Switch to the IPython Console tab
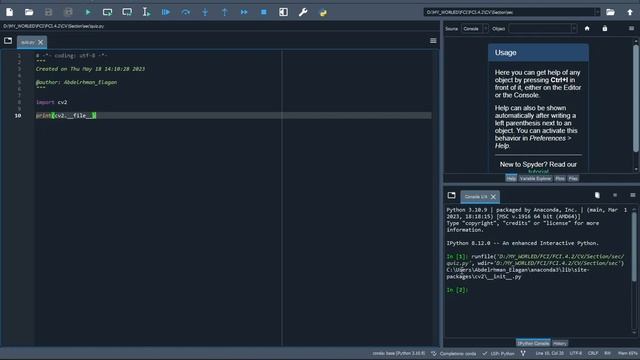640x360 pixels. [x=533, y=343]
